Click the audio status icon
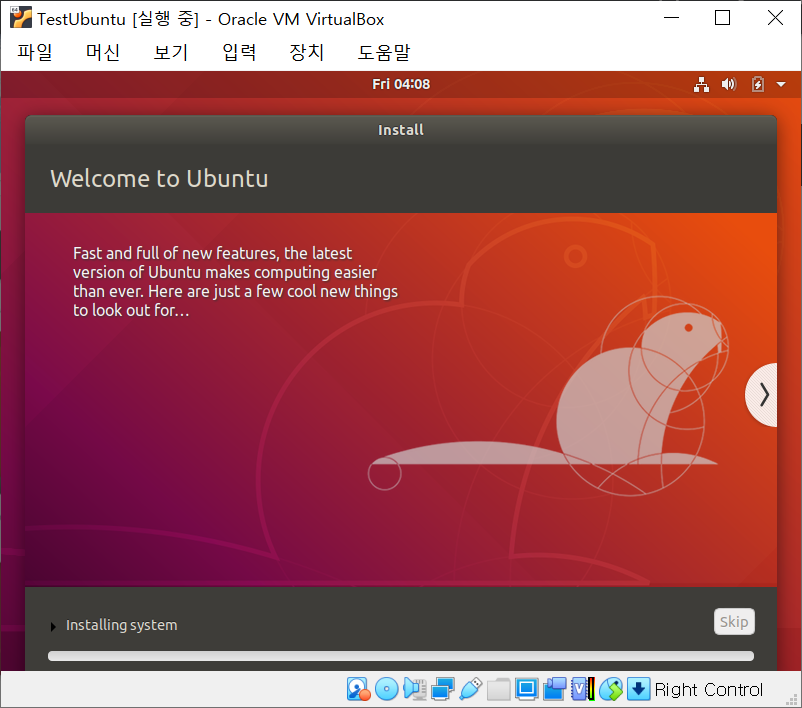Image resolution: width=802 pixels, height=708 pixels. [x=415, y=689]
